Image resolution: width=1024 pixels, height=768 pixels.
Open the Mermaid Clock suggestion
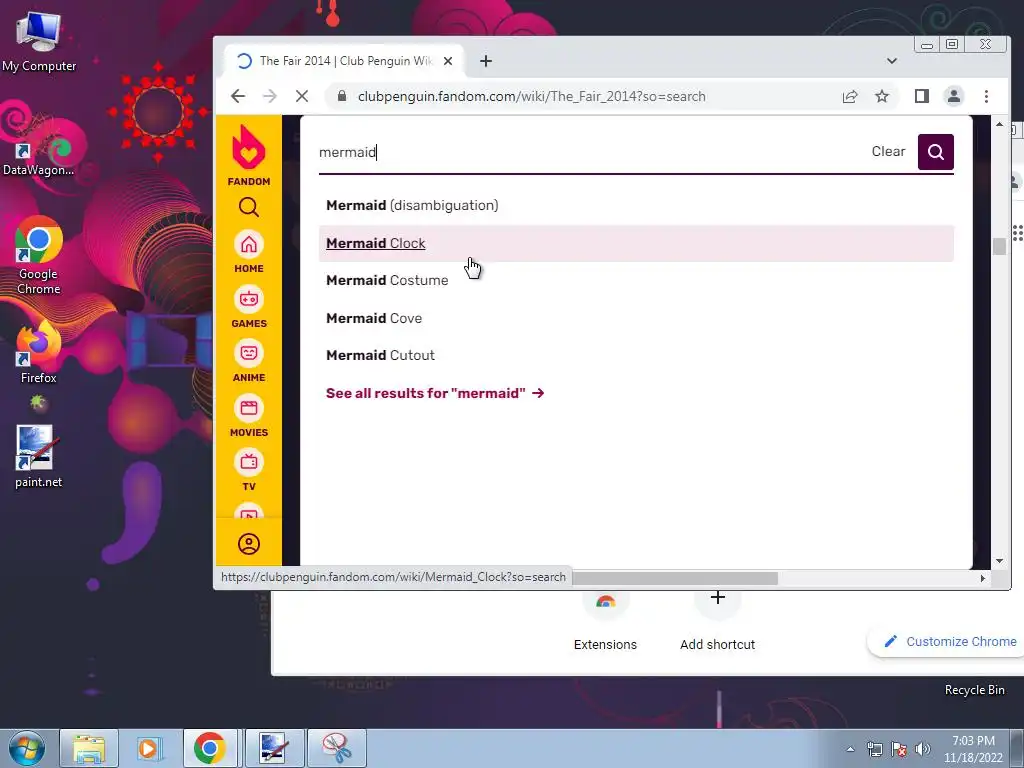click(636, 244)
